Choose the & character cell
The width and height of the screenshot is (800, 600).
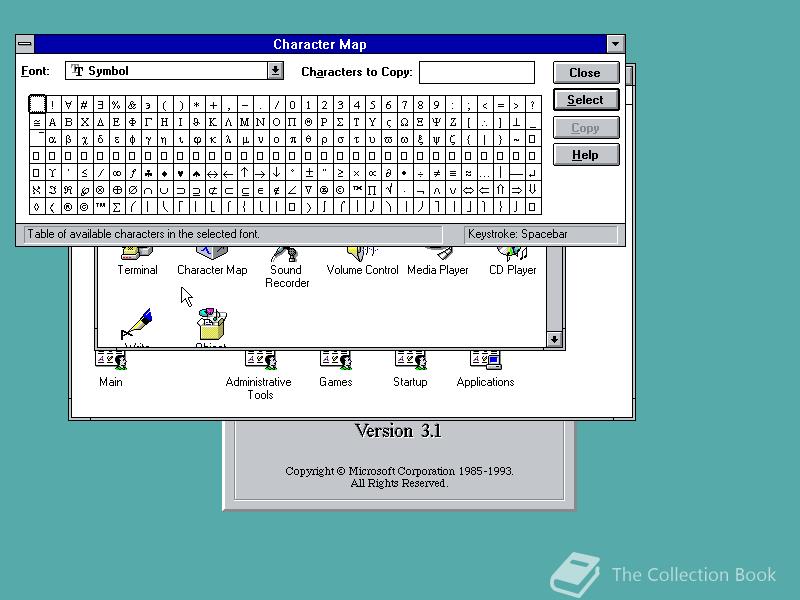point(132,104)
